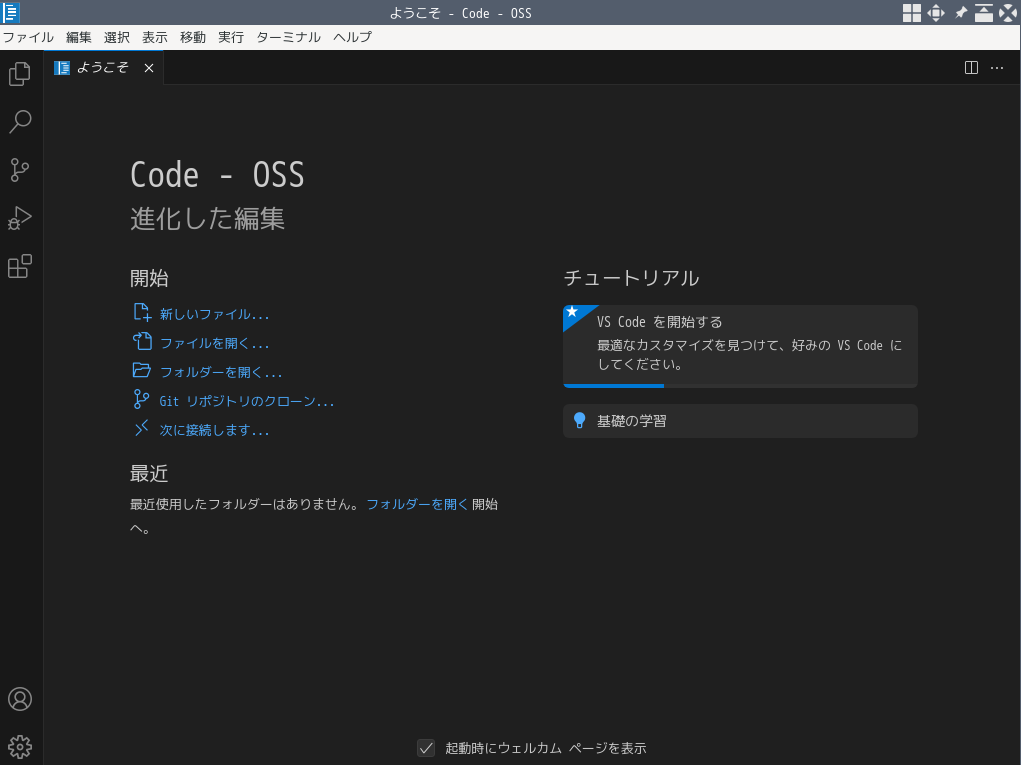The width and height of the screenshot is (1021, 765).
Task: Open the Accounts menu icon
Action: (x=20, y=699)
